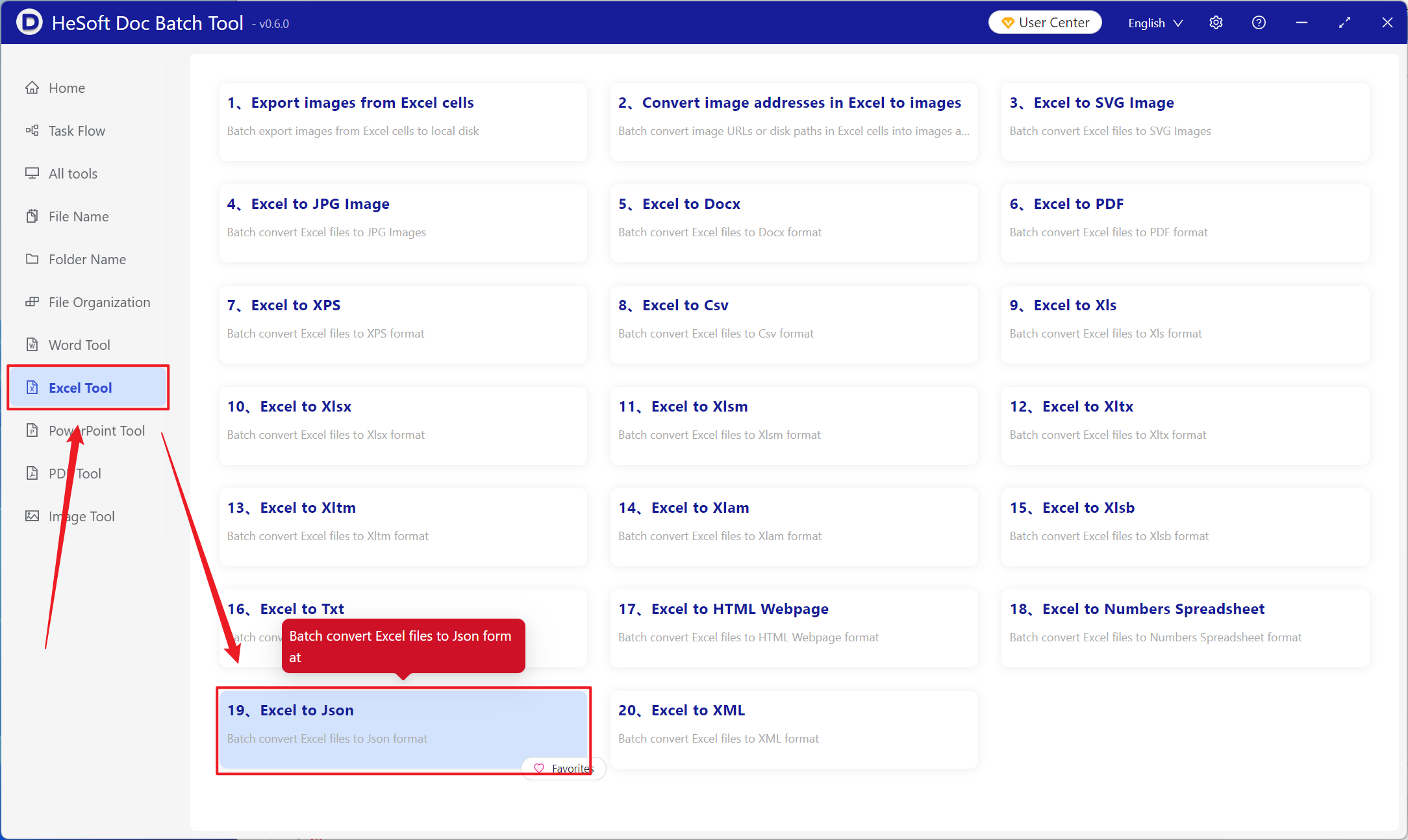
Task: Click the Folder Name folder icon
Action: pyautogui.click(x=32, y=259)
